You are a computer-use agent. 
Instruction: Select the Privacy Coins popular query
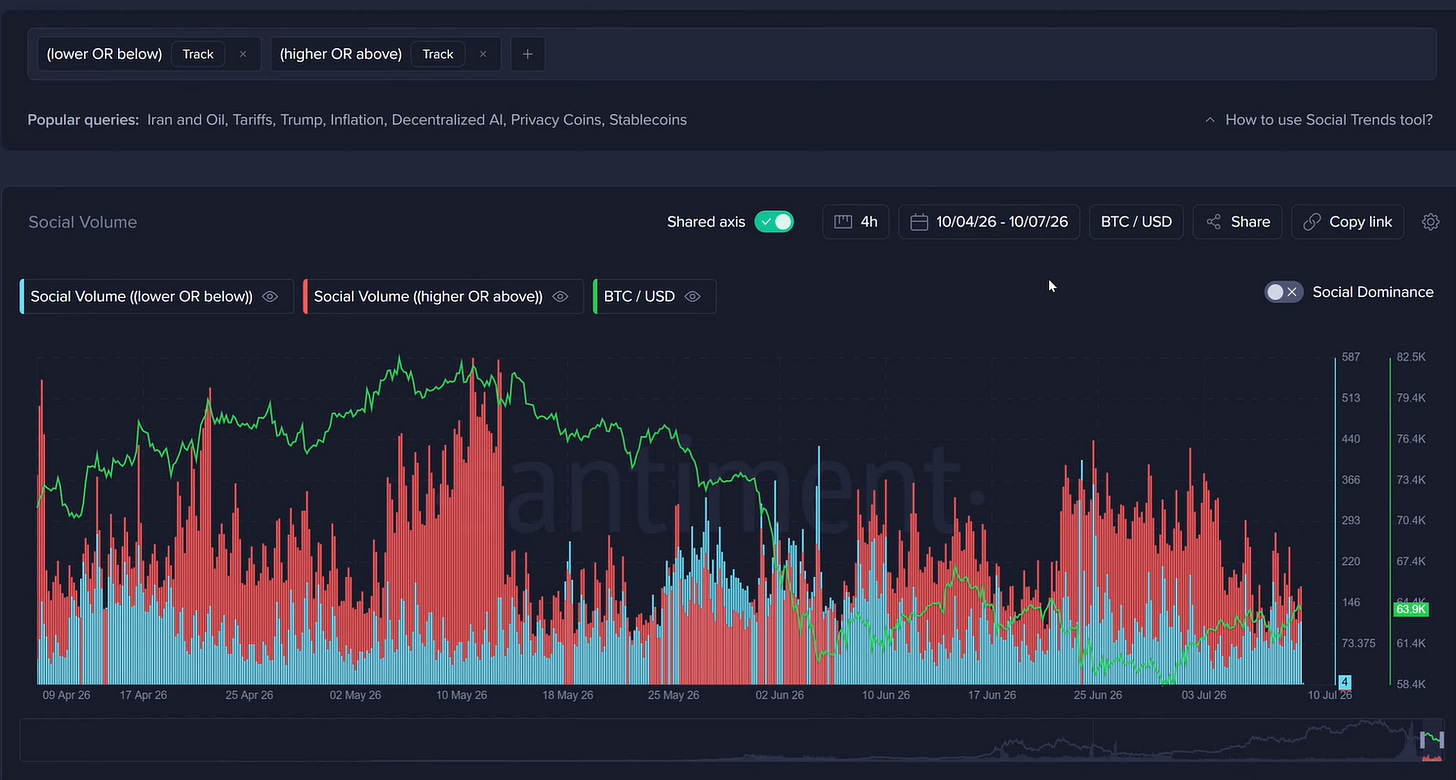[x=557, y=120]
